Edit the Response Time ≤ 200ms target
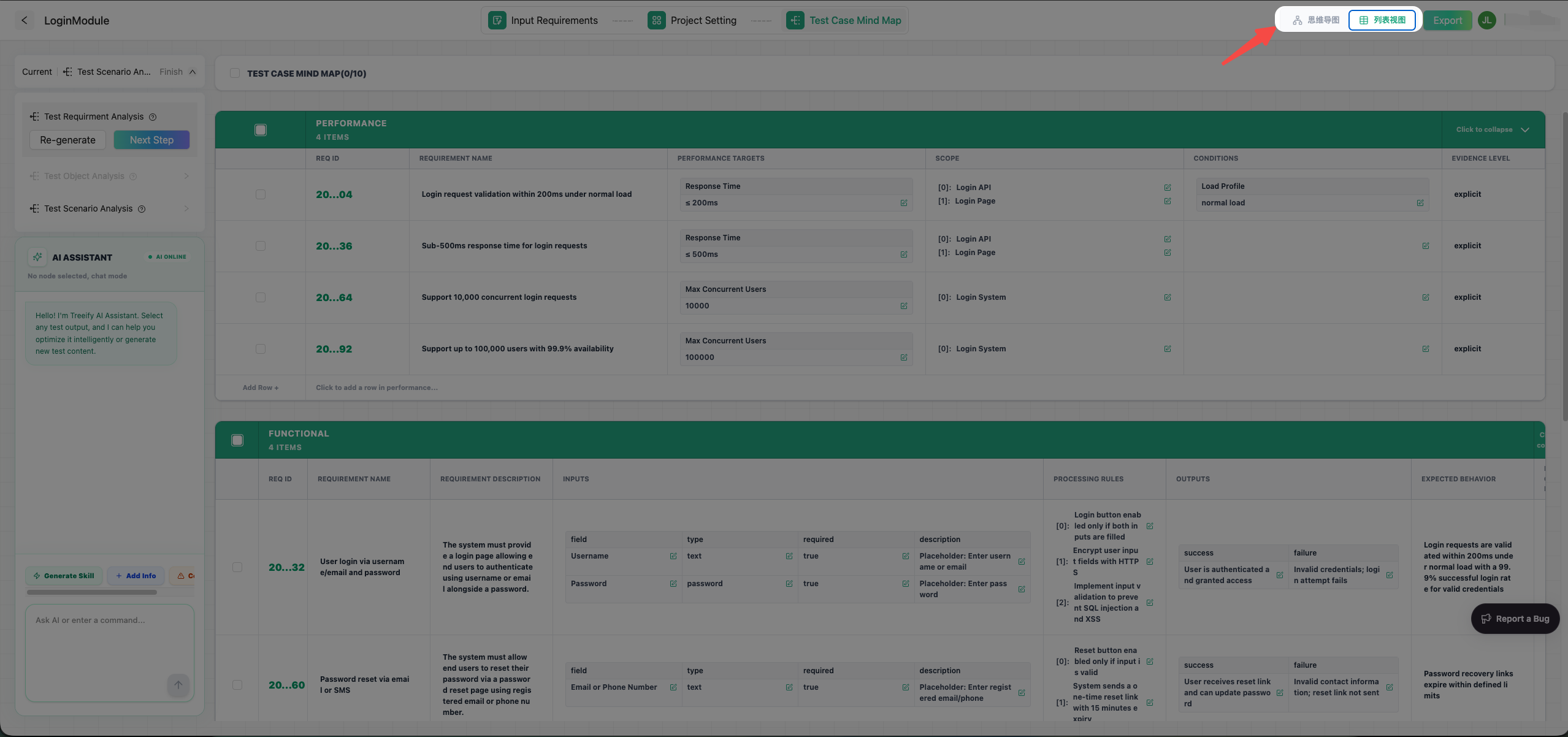The width and height of the screenshot is (1568, 737). (x=904, y=202)
